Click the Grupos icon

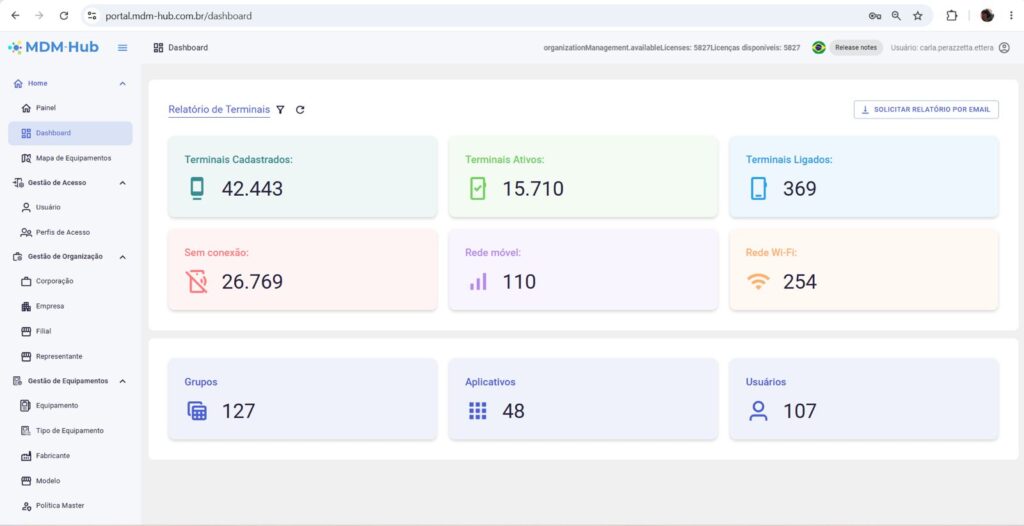[x=197, y=411]
